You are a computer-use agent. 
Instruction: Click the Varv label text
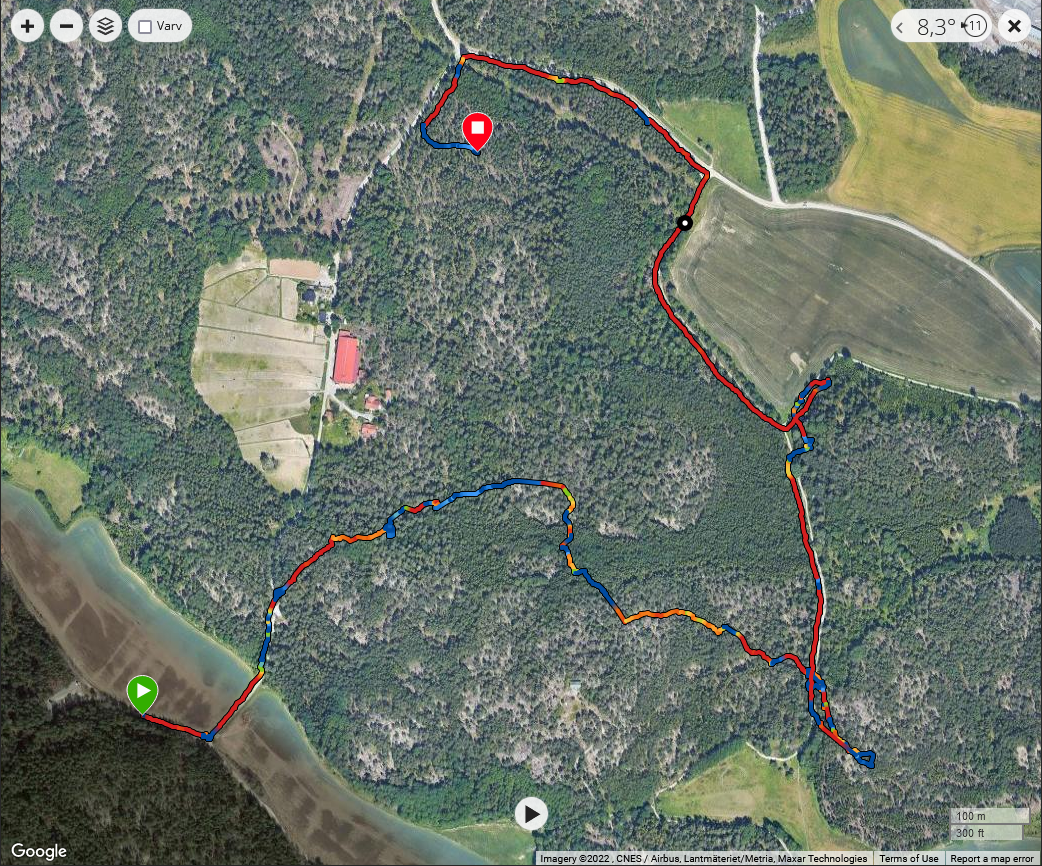click(x=169, y=27)
